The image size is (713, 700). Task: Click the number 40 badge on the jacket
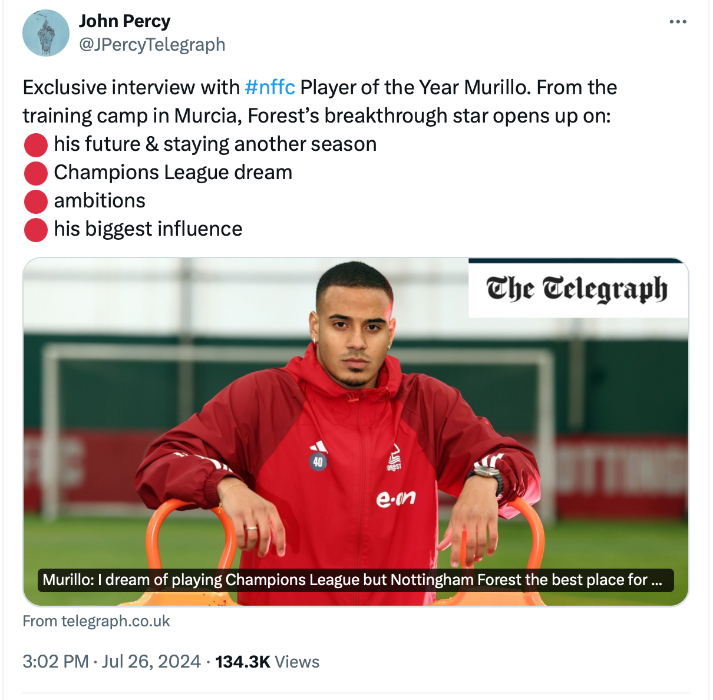(318, 461)
